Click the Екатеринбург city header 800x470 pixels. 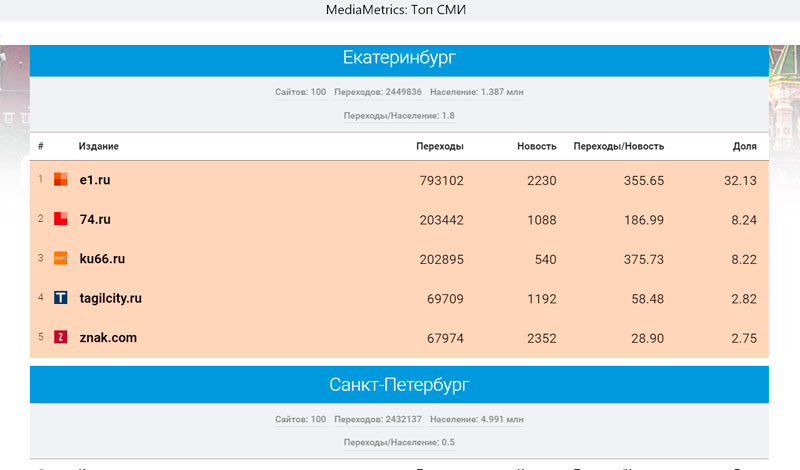pyautogui.click(x=399, y=58)
